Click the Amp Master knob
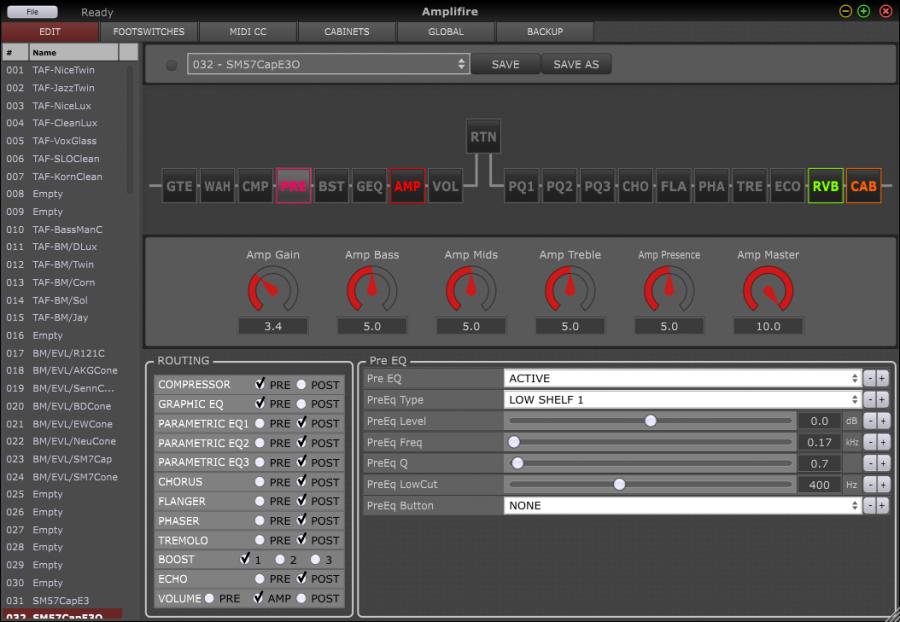This screenshot has height=622, width=900. (768, 290)
